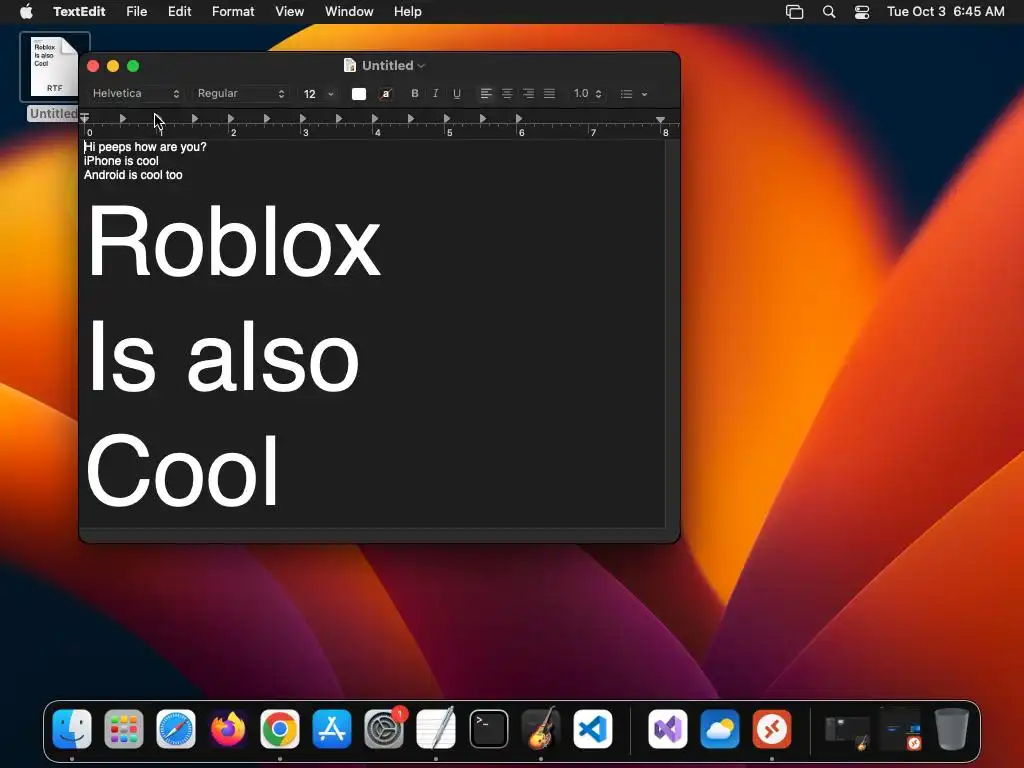Viewport: 1024px width, 768px height.
Task: Click the document proxy icon in title bar
Action: pos(350,65)
